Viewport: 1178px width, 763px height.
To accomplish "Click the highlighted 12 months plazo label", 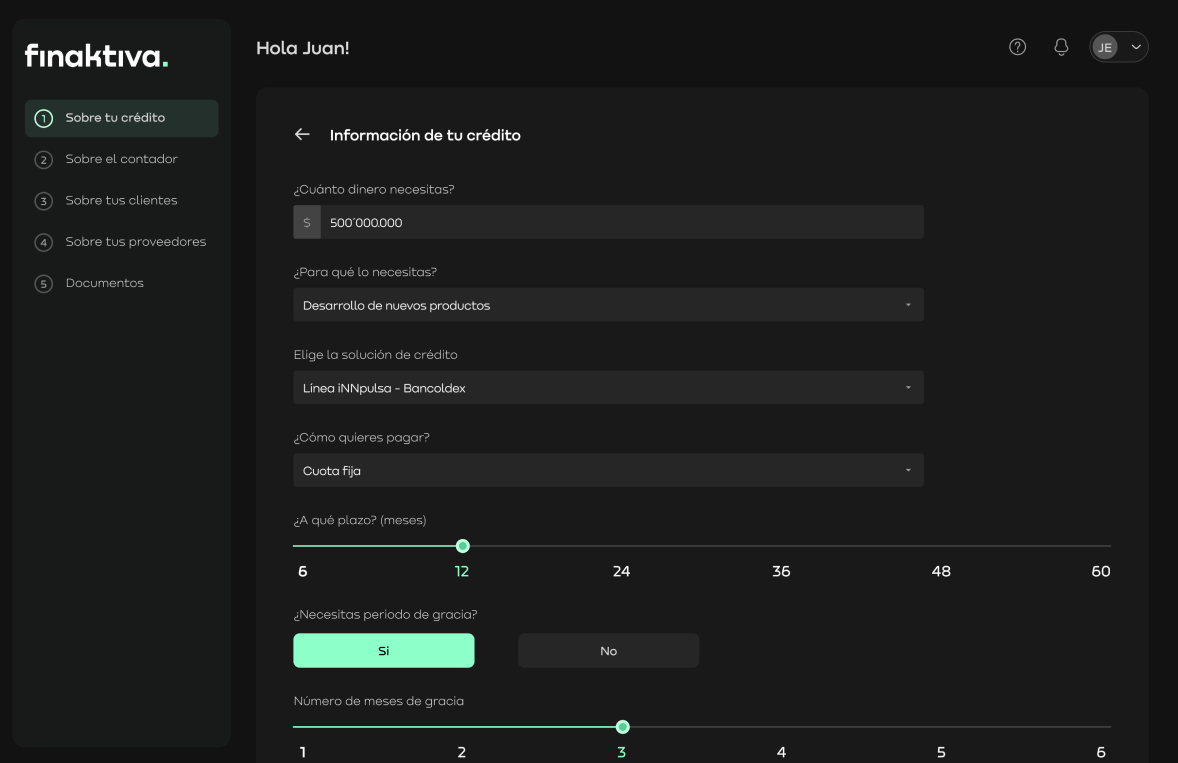I will (462, 571).
